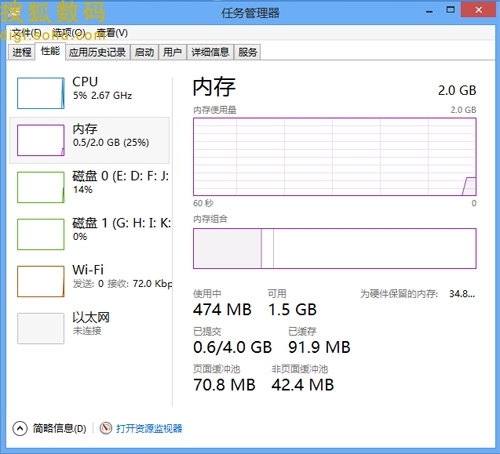
Task: Select the 以太网 Ethernet thumbnail
Action: pyautogui.click(x=41, y=328)
